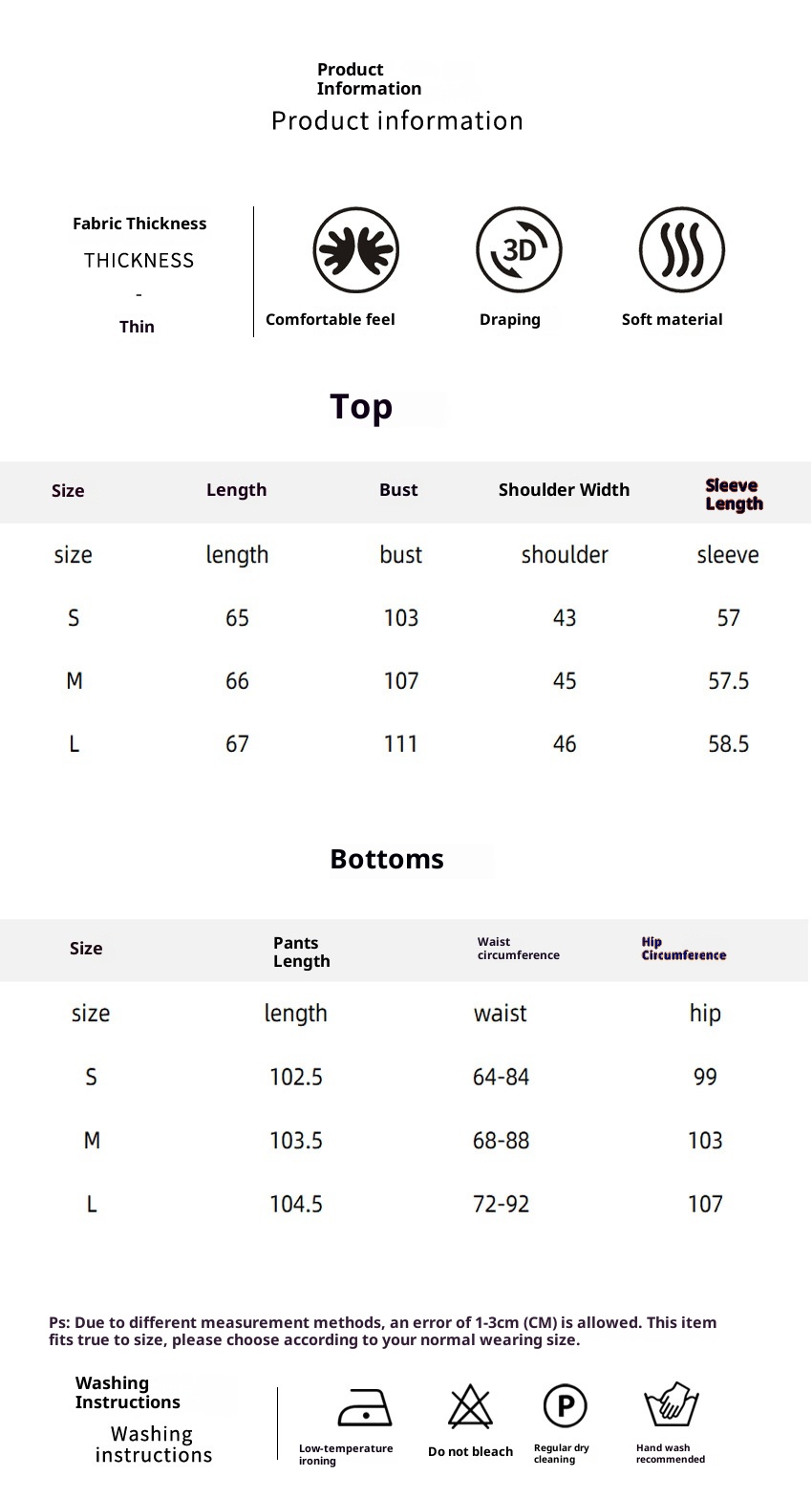Click the Sleeve Length column header
The width and height of the screenshot is (812, 1498).
(734, 495)
